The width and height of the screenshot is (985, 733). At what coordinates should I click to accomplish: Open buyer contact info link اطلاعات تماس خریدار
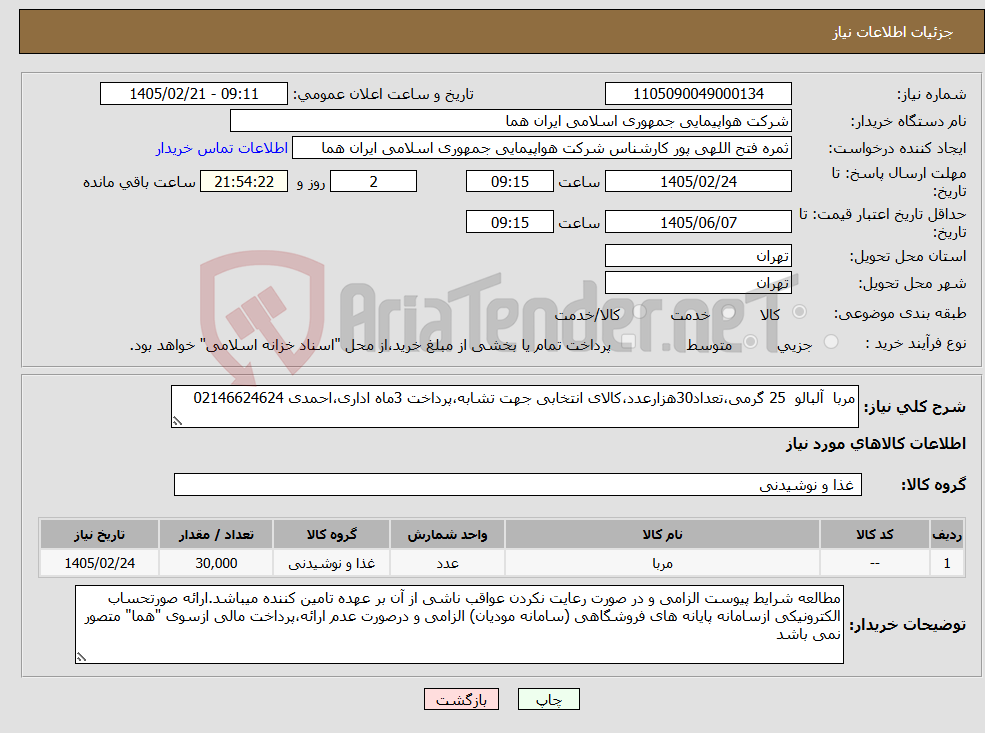(222, 148)
